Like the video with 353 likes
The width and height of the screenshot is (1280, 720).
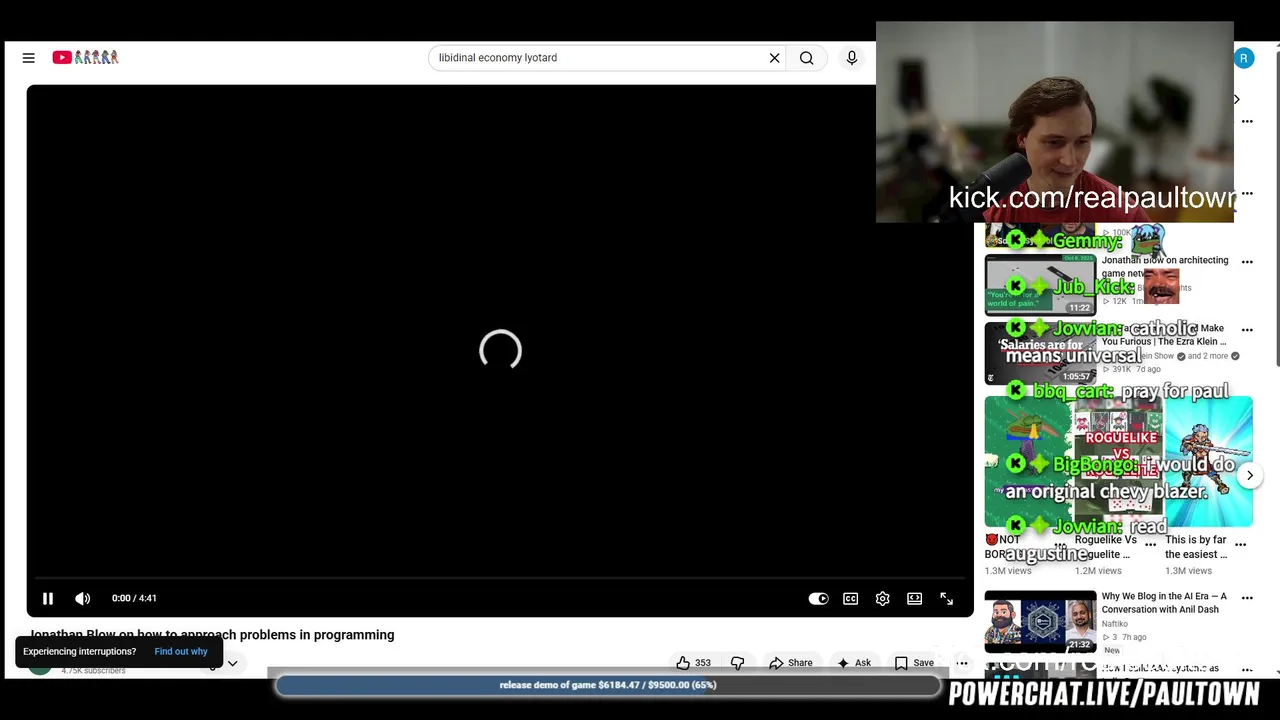click(693, 662)
